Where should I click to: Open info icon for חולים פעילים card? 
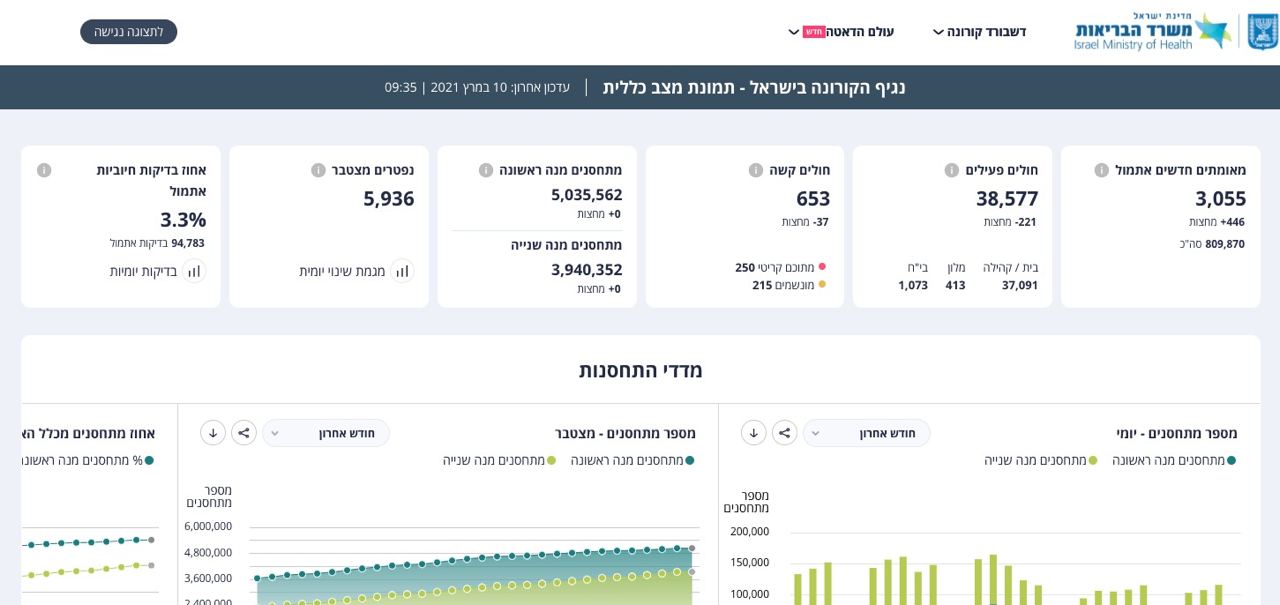[x=952, y=170]
